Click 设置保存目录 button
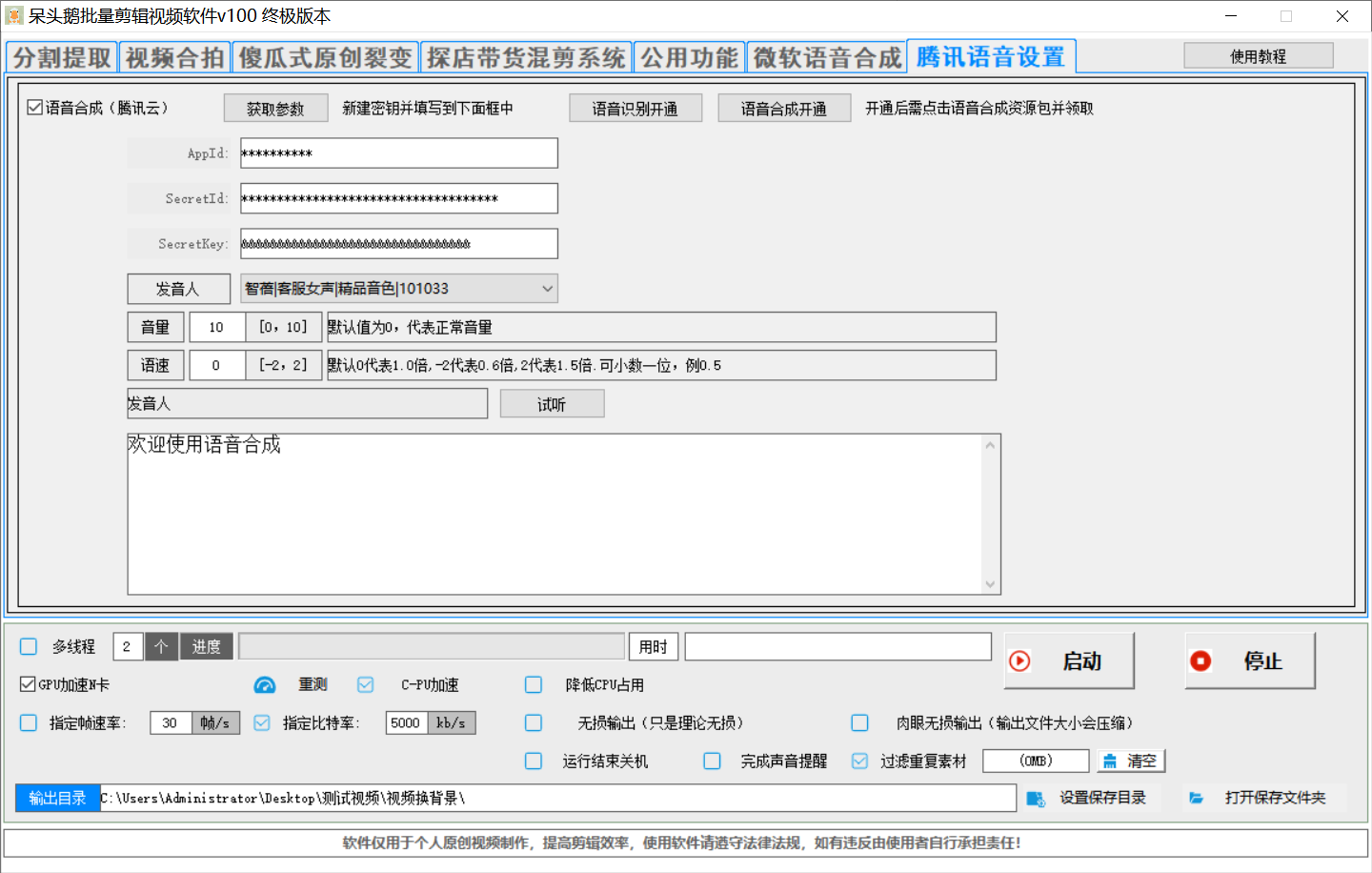The width and height of the screenshot is (1372, 873). coord(1092,798)
